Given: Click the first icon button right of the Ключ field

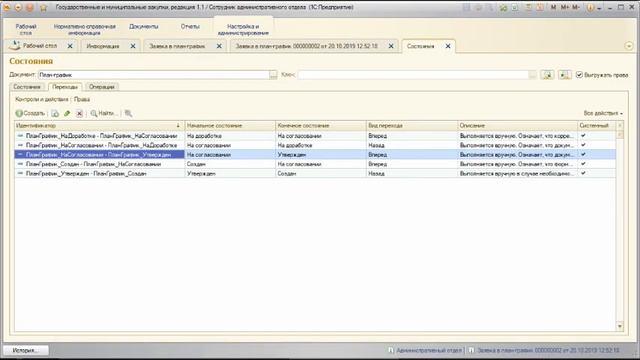Looking at the screenshot, I should (x=547, y=75).
